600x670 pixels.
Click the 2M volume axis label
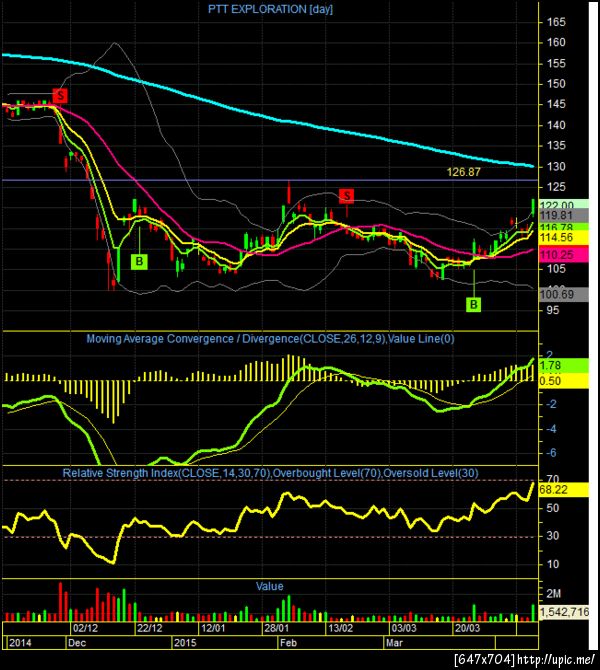click(x=553, y=594)
